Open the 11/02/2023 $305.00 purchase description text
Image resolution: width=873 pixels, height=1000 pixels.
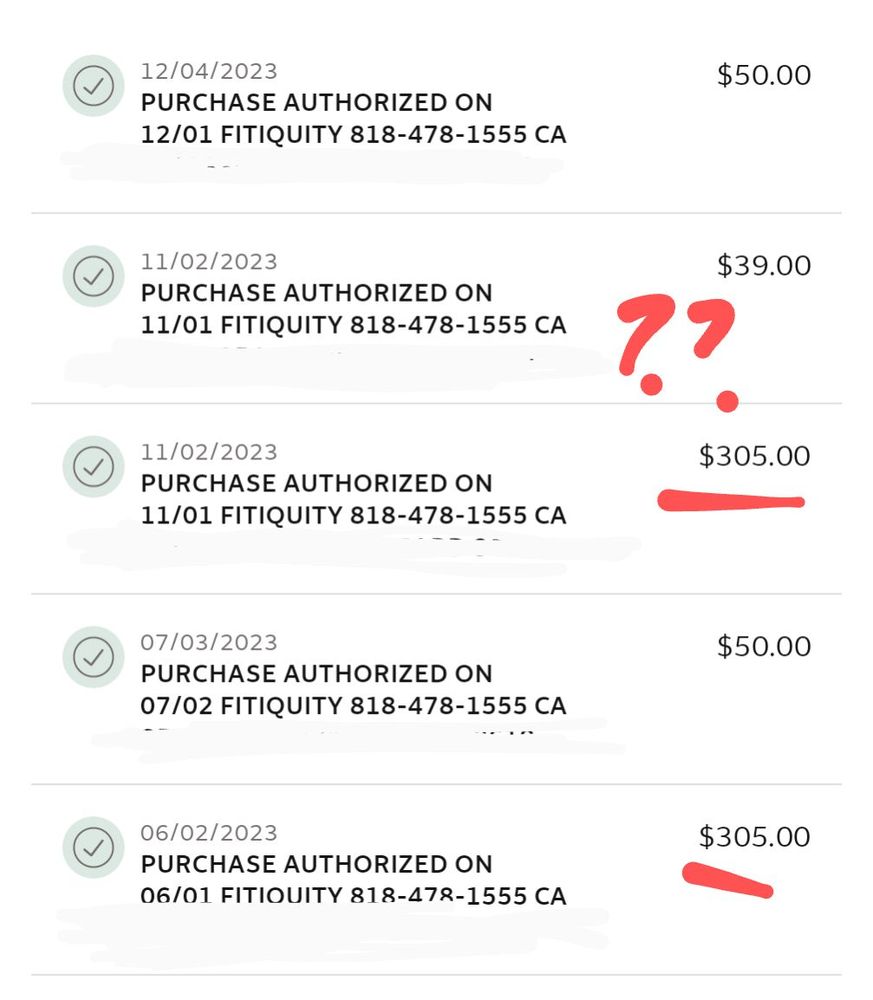click(353, 499)
